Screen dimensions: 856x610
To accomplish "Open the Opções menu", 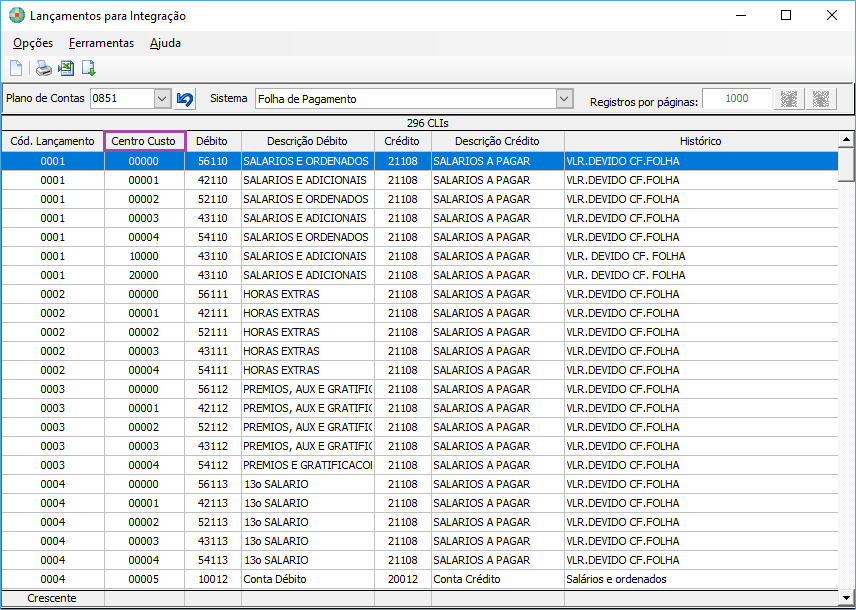I will [x=33, y=43].
